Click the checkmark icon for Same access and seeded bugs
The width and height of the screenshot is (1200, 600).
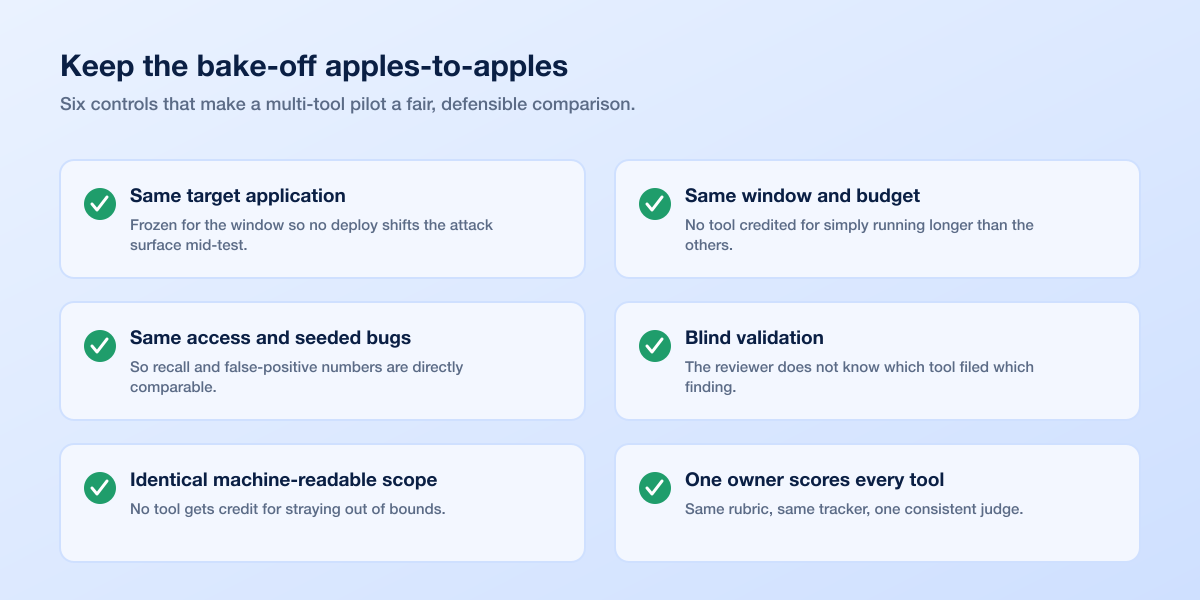[x=100, y=346]
